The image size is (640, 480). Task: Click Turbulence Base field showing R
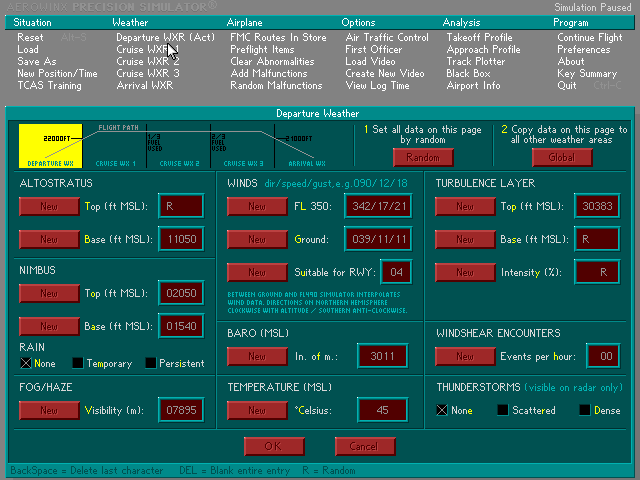597,239
